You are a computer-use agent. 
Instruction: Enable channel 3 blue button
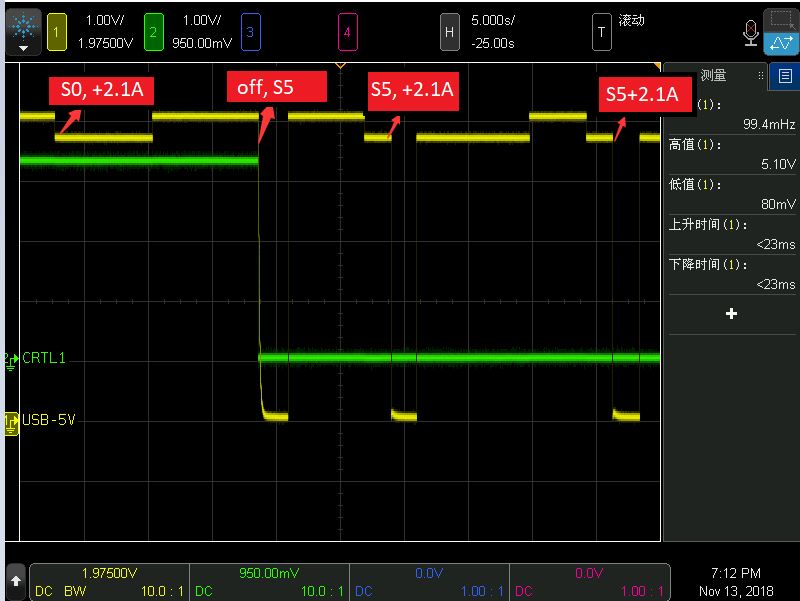tap(251, 32)
